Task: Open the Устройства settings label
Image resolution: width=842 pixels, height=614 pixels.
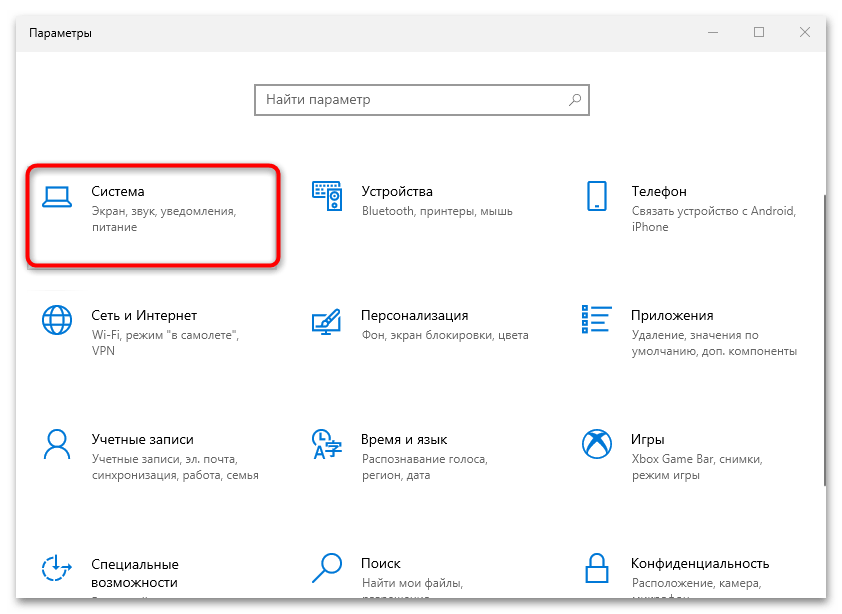Action: click(x=396, y=191)
